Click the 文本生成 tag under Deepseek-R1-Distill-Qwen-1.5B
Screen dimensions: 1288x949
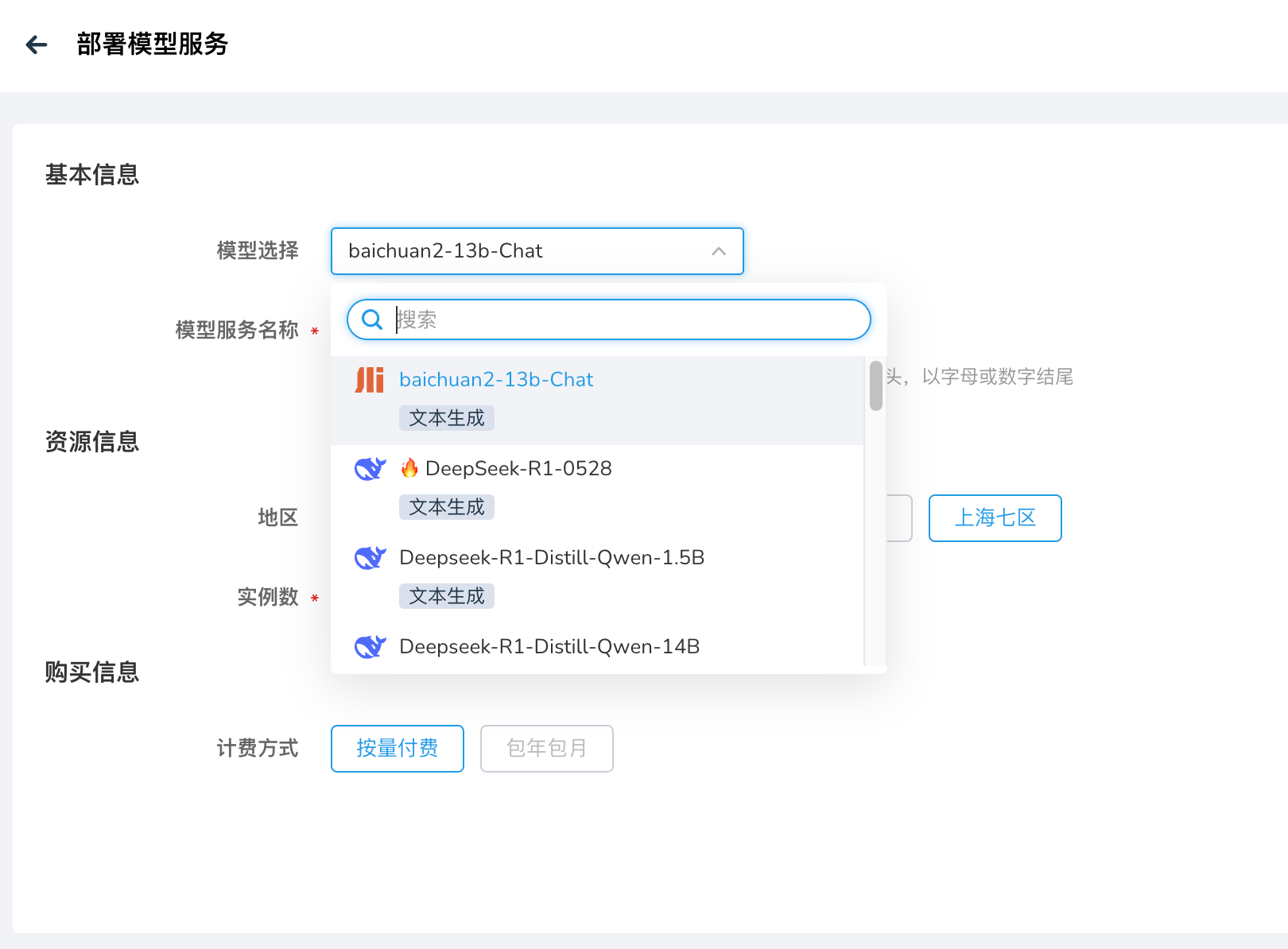[x=447, y=596]
